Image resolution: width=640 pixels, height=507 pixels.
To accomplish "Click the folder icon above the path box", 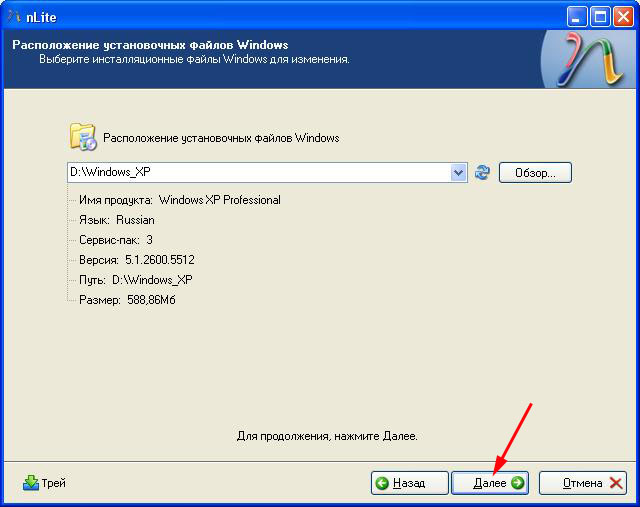I will click(x=83, y=136).
